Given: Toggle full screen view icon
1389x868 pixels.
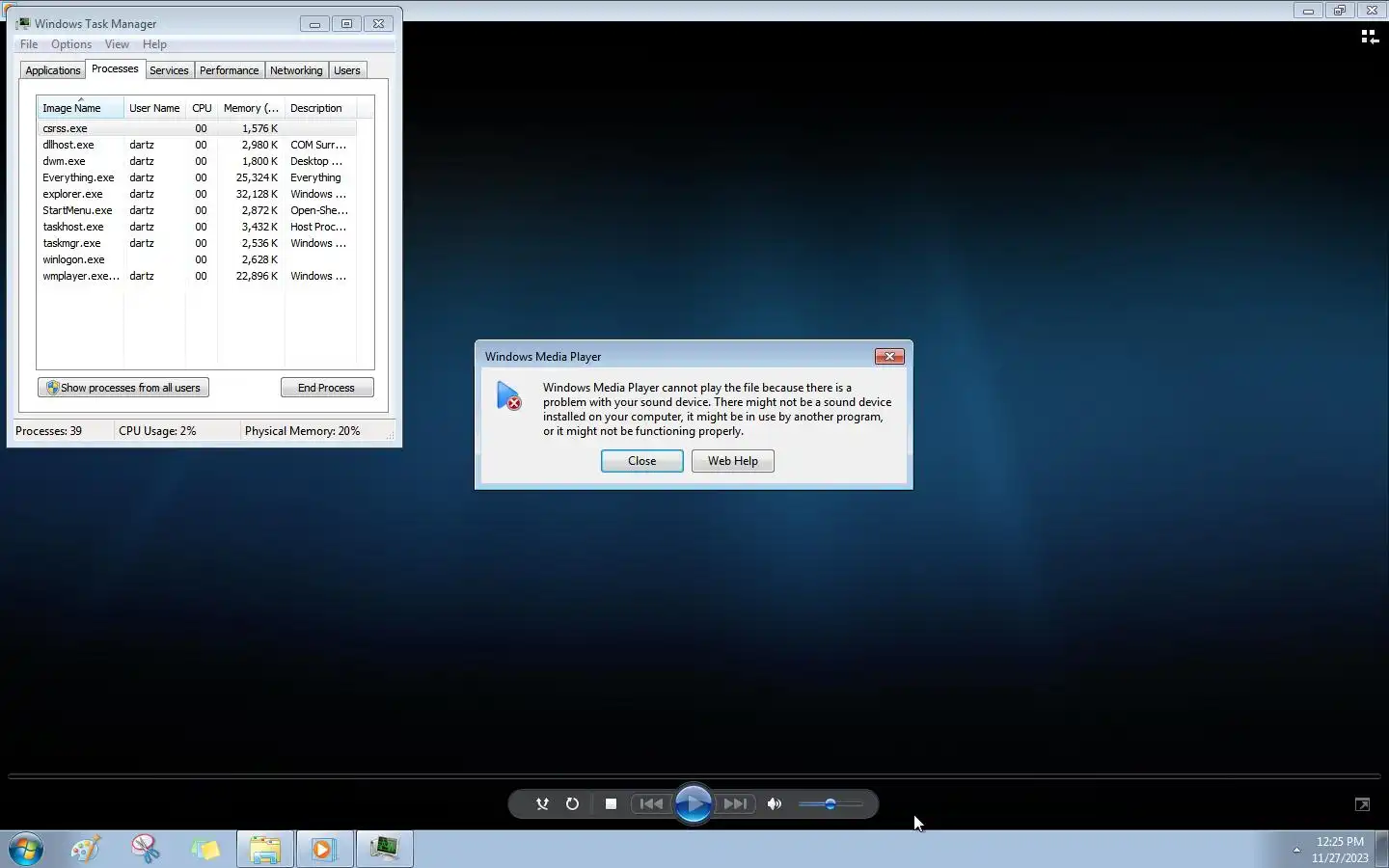Looking at the screenshot, I should click(x=1362, y=804).
